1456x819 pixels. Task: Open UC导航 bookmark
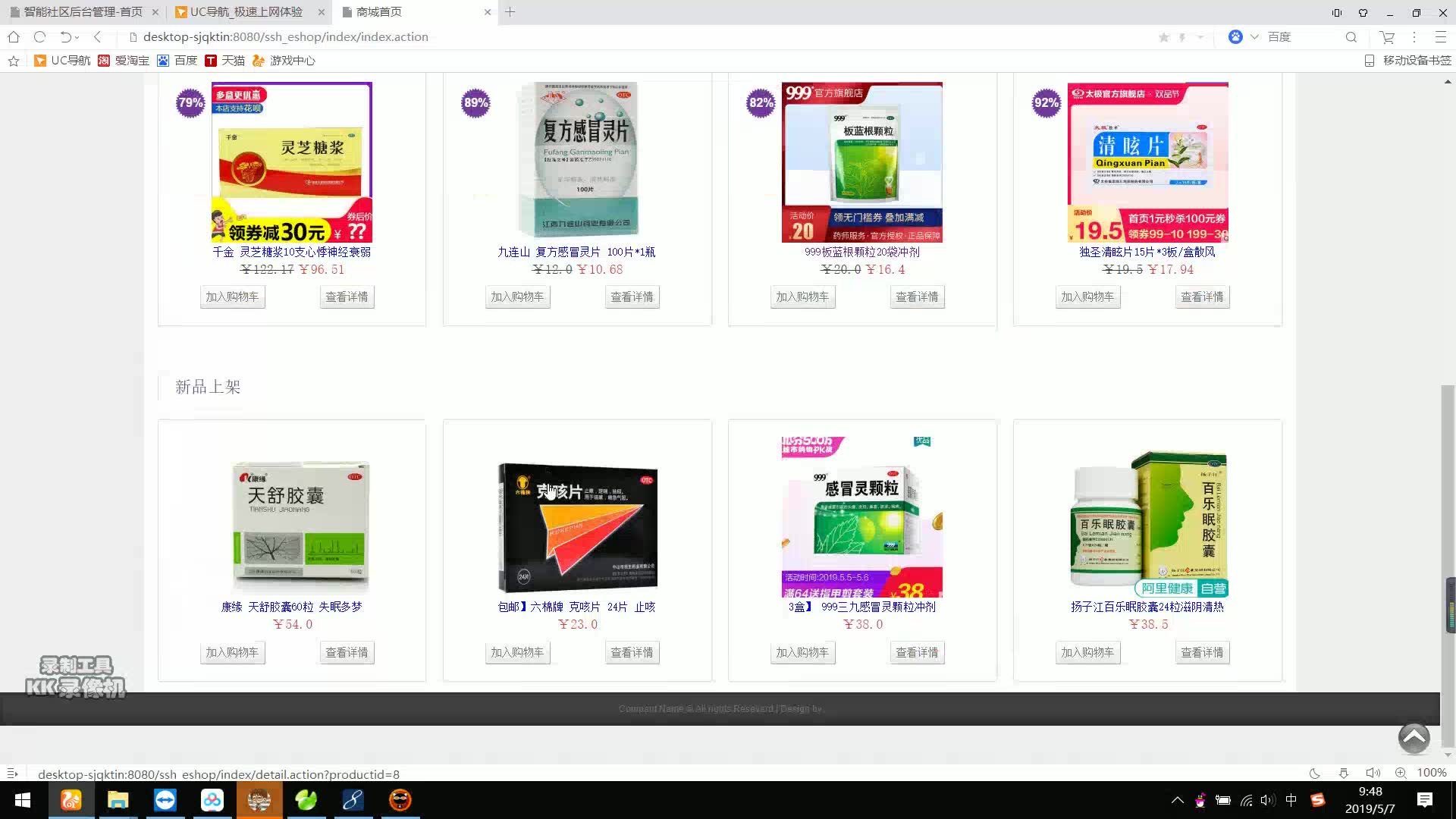pos(62,61)
